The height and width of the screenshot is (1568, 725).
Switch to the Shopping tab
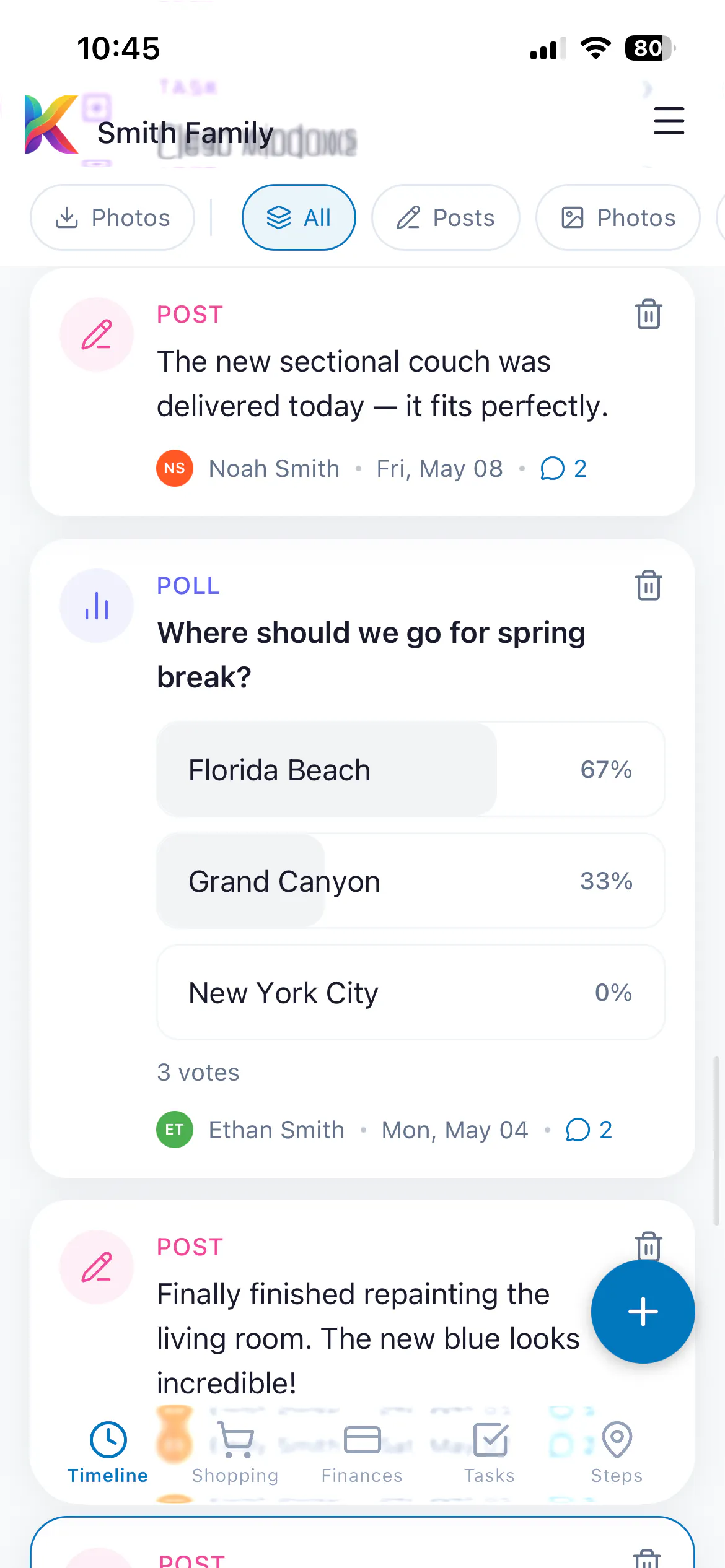pos(235,1453)
